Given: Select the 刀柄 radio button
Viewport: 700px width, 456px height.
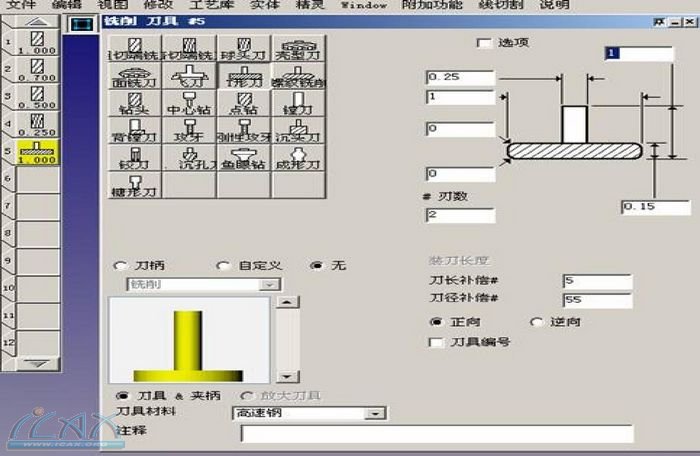Looking at the screenshot, I should pyautogui.click(x=122, y=266).
